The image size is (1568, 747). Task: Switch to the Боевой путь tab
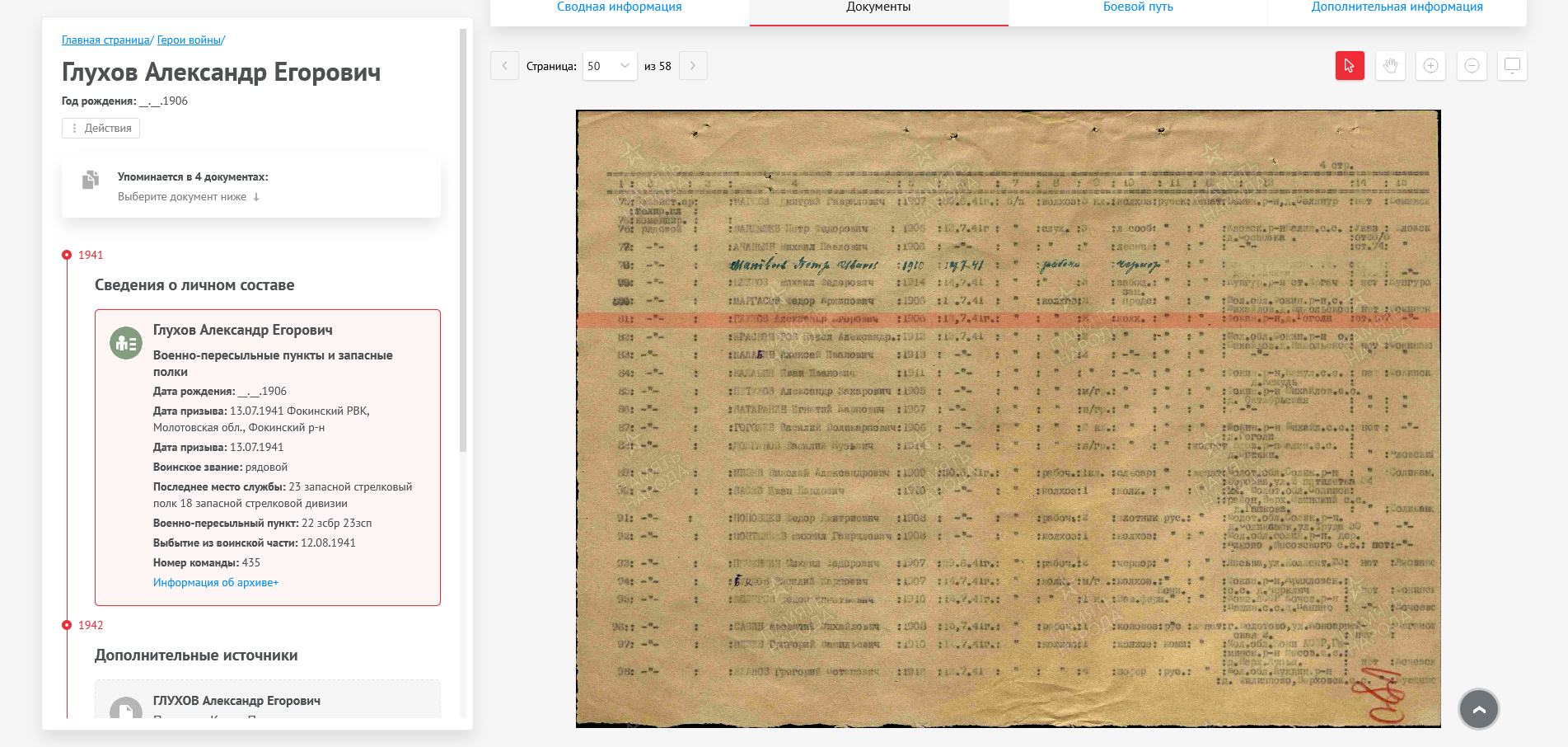pos(1138,8)
